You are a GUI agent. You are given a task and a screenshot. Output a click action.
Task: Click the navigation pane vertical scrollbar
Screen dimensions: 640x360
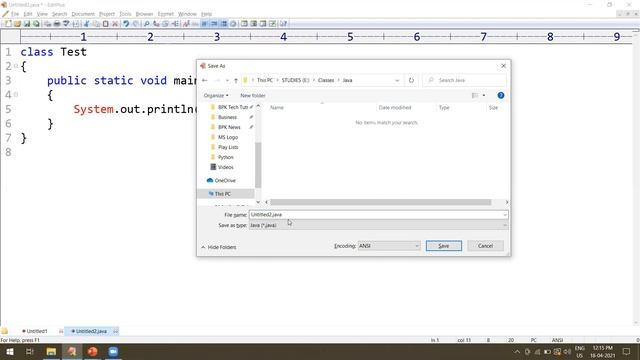tap(258, 165)
